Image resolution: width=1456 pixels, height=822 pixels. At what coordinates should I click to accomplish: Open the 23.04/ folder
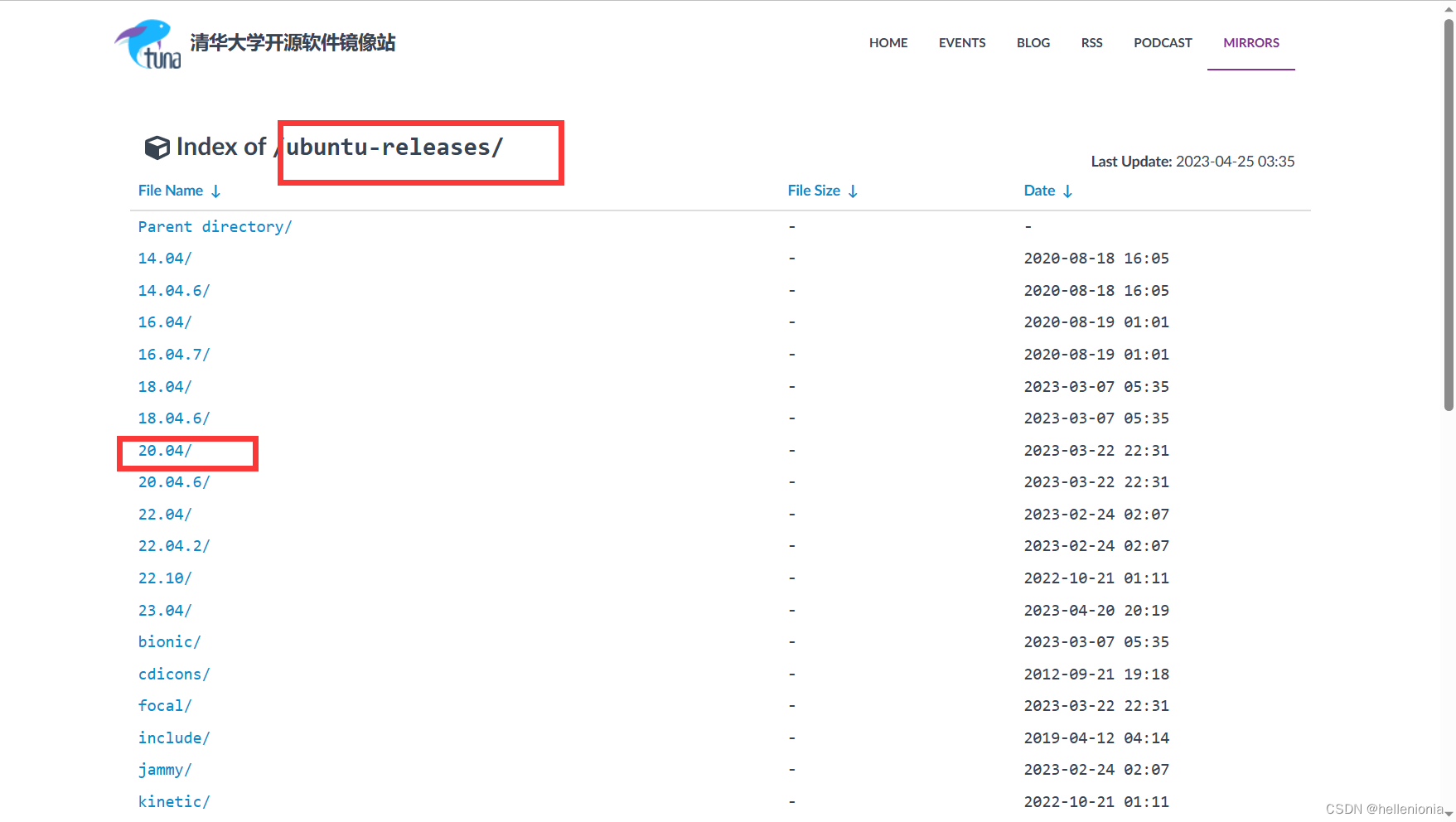tap(165, 611)
